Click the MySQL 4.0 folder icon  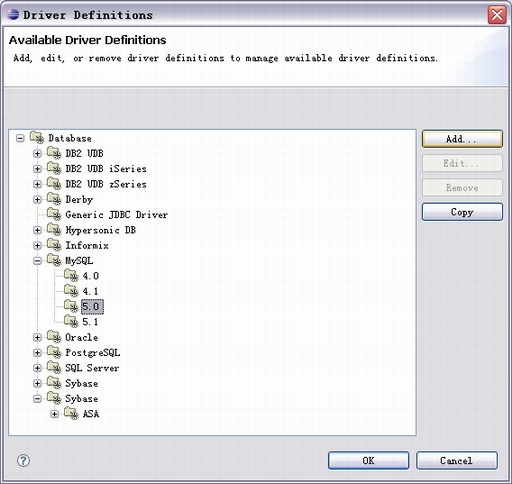pyautogui.click(x=71, y=275)
